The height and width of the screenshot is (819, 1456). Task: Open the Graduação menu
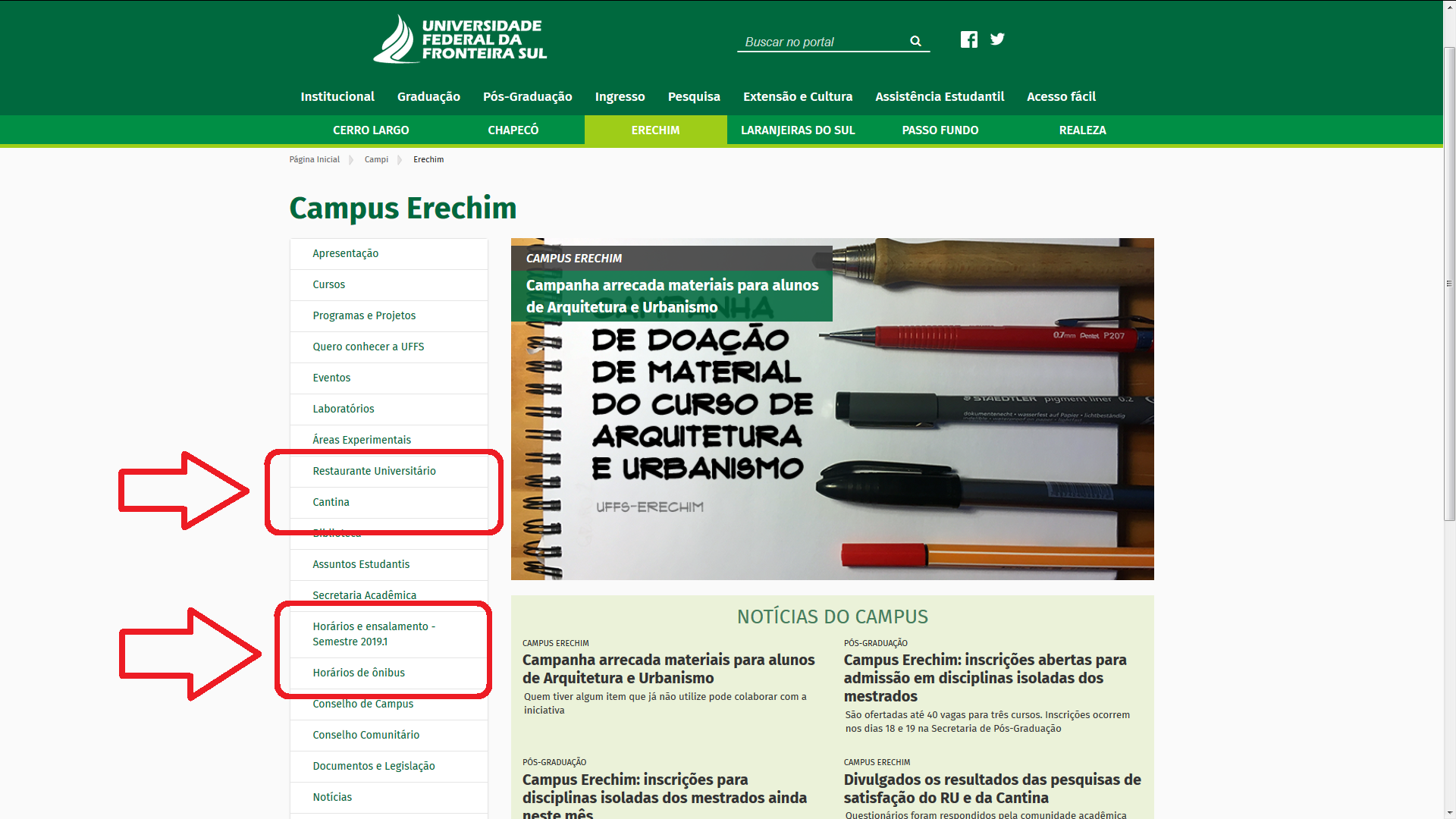pyautogui.click(x=428, y=96)
